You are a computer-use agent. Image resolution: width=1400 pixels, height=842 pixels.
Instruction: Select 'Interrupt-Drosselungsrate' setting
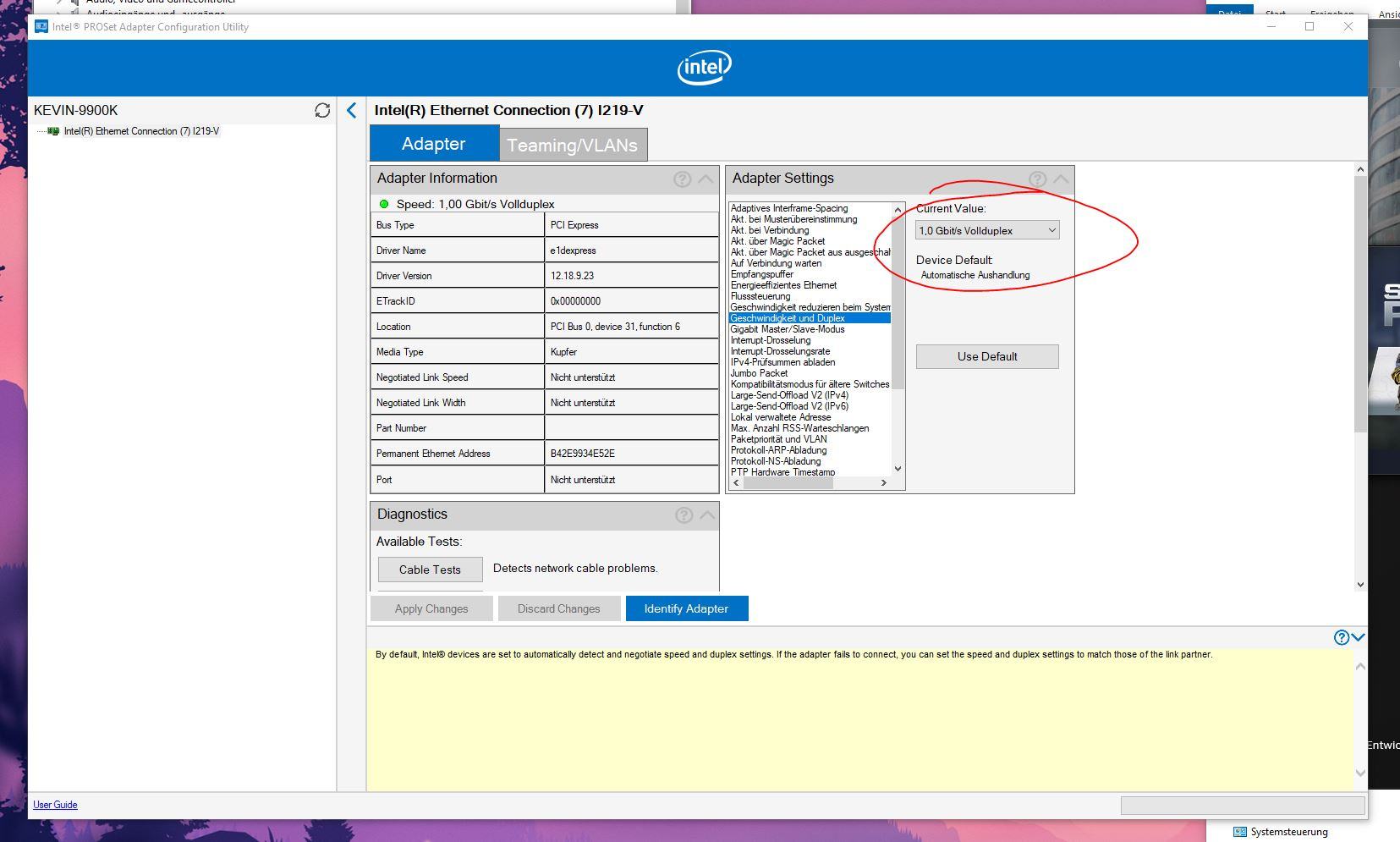pyautogui.click(x=810, y=351)
